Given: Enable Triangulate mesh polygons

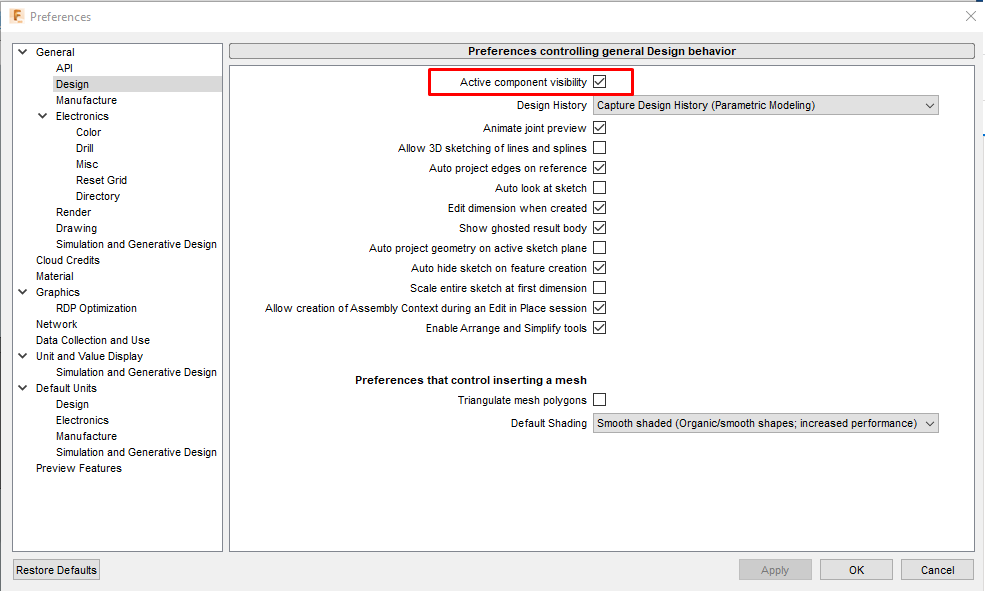Looking at the screenshot, I should [599, 399].
